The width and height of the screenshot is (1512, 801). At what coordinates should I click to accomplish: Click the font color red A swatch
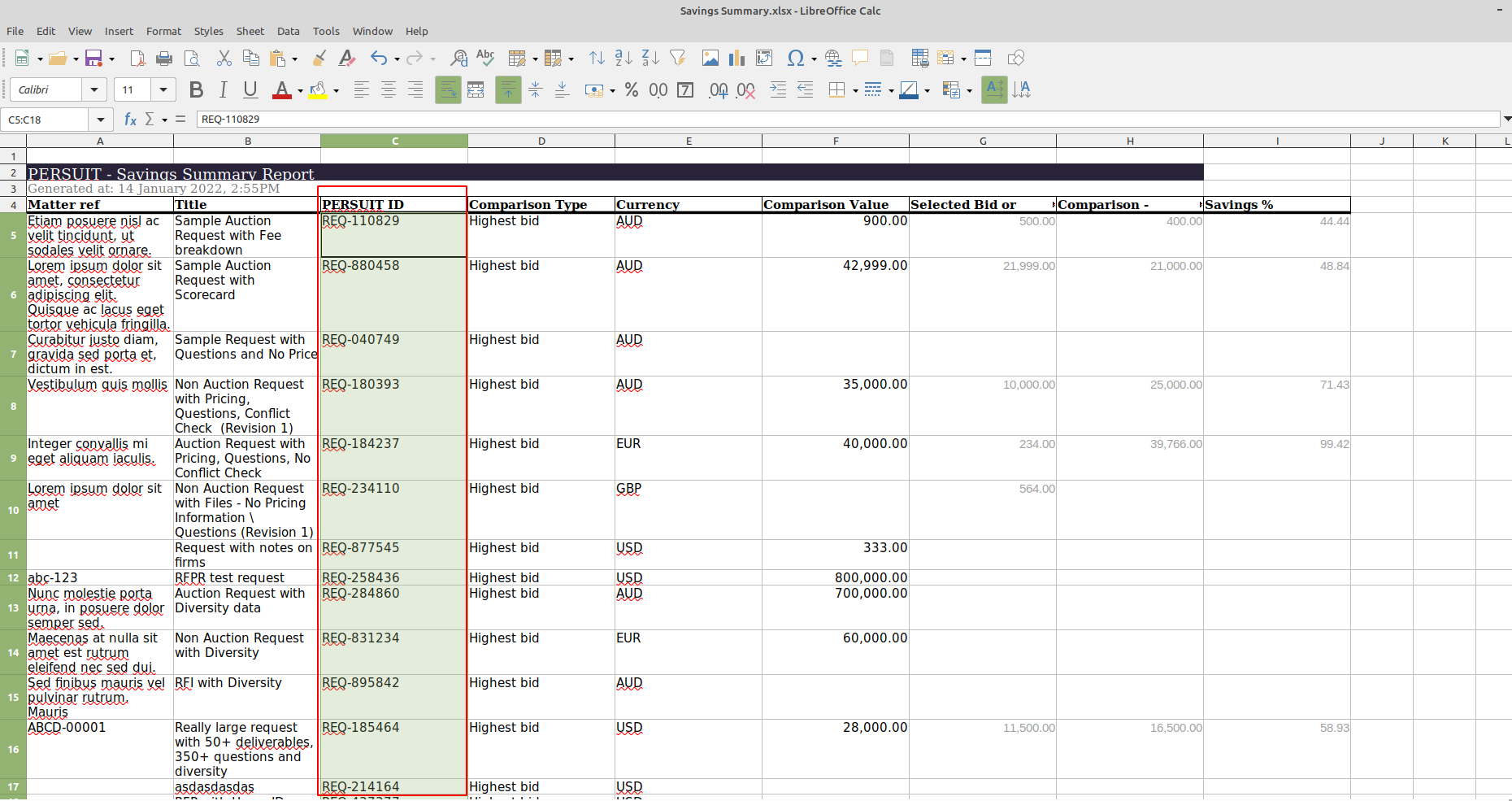click(x=281, y=90)
